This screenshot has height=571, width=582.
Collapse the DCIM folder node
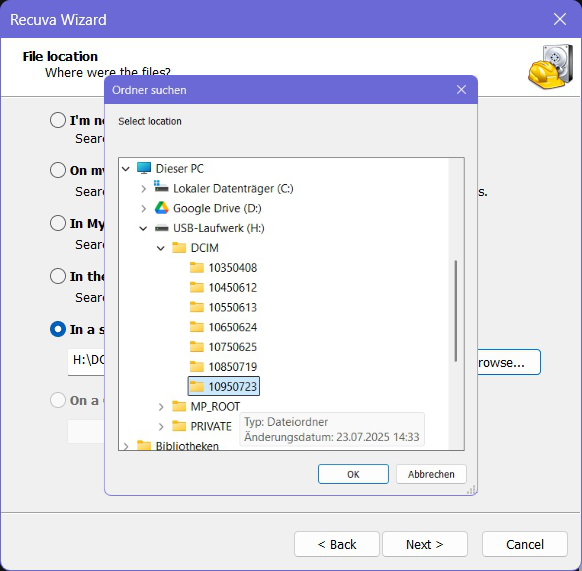tap(161, 248)
